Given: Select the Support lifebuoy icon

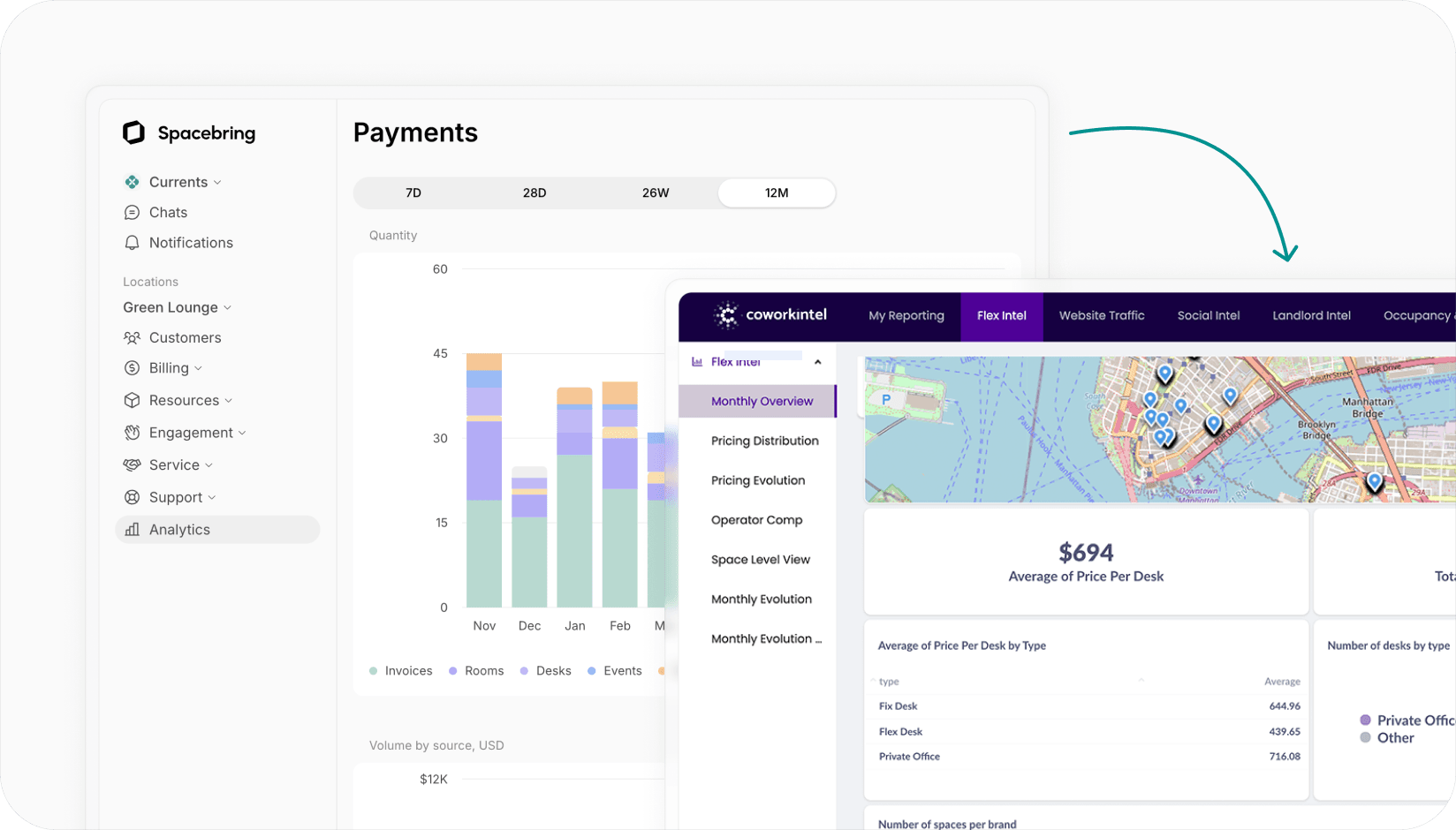Looking at the screenshot, I should click(133, 496).
